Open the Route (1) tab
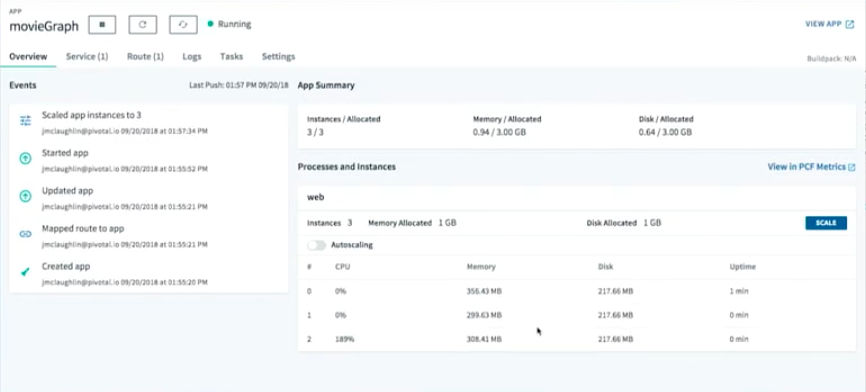This screenshot has width=866, height=392. tap(145, 56)
